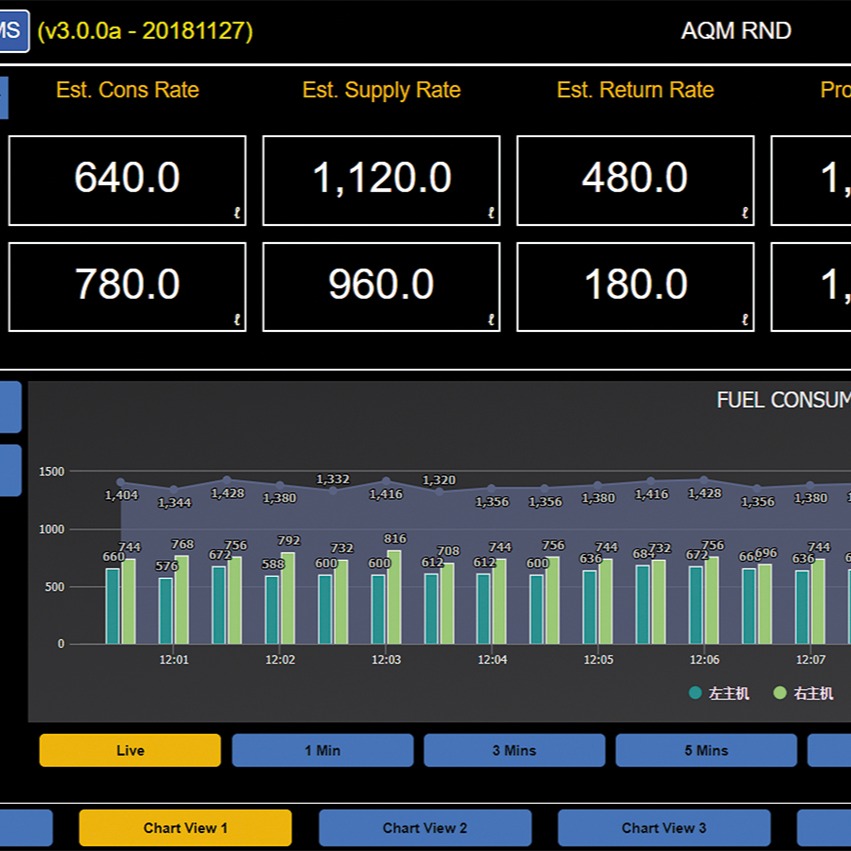Select the 960.0 supply rate box
Image resolution: width=851 pixels, height=851 pixels.
(x=381, y=287)
